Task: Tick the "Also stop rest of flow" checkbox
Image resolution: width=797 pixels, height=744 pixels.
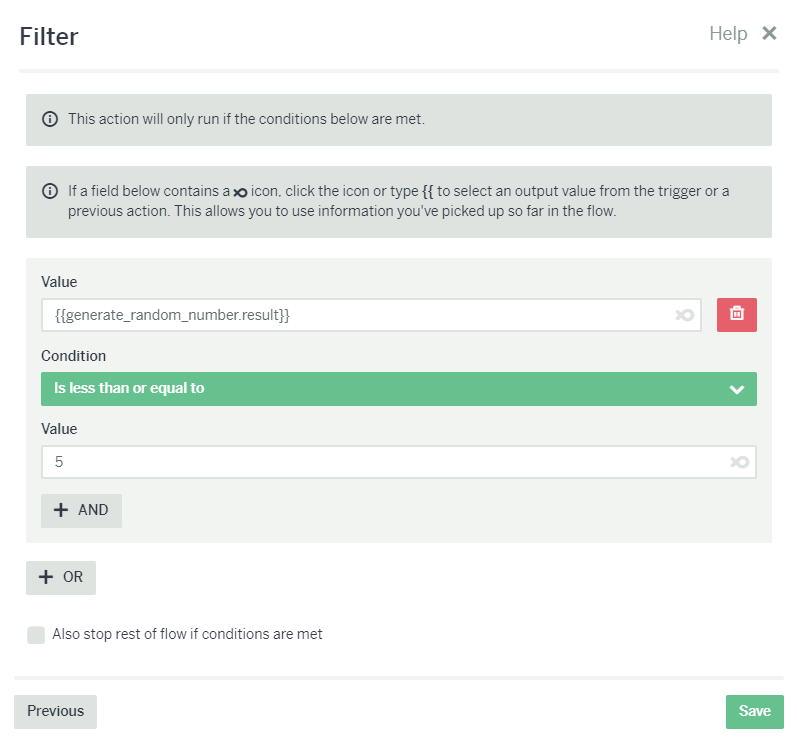Action: click(x=36, y=634)
